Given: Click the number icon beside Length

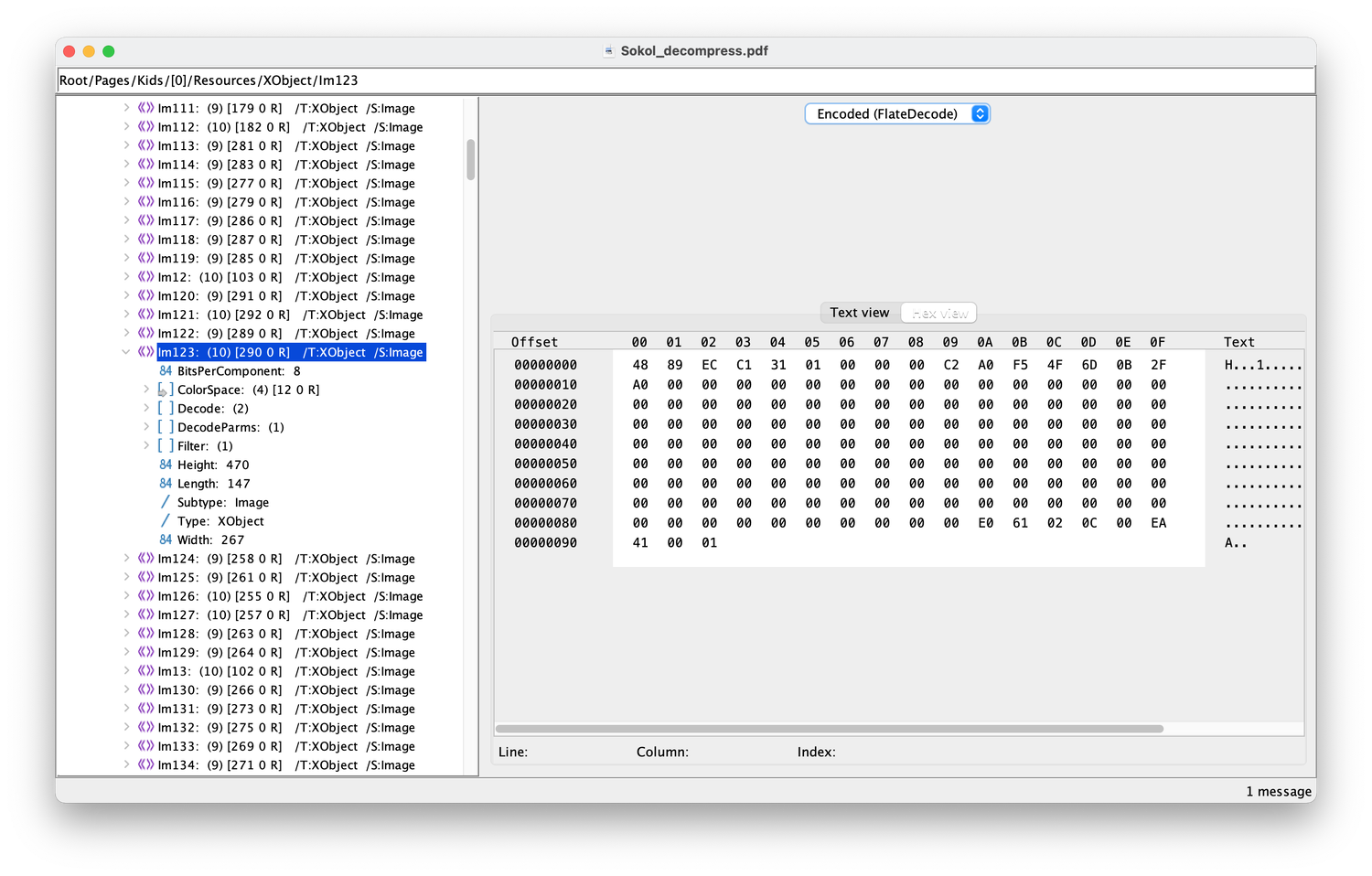Looking at the screenshot, I should coord(166,483).
